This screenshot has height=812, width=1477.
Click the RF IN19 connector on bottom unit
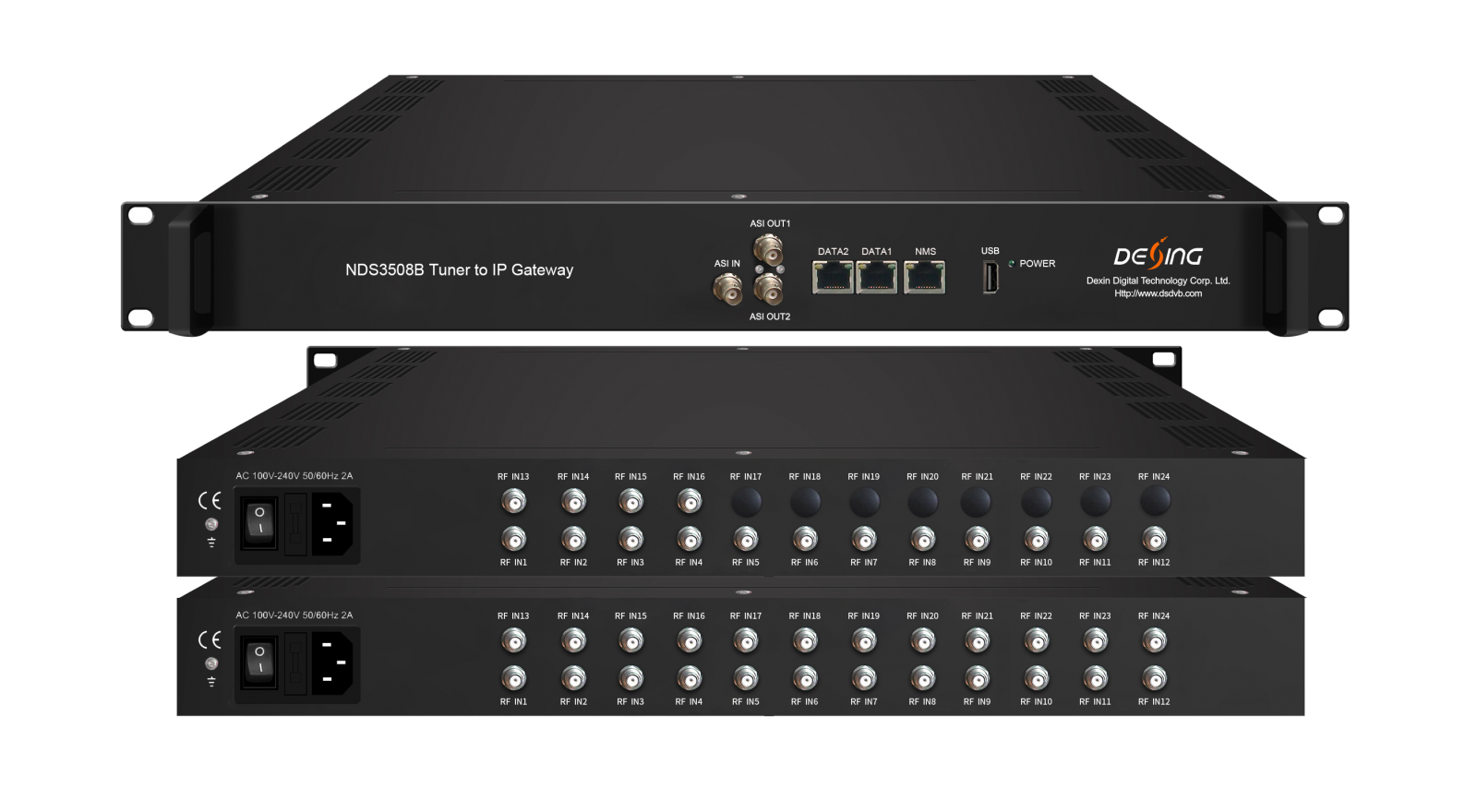tap(864, 640)
